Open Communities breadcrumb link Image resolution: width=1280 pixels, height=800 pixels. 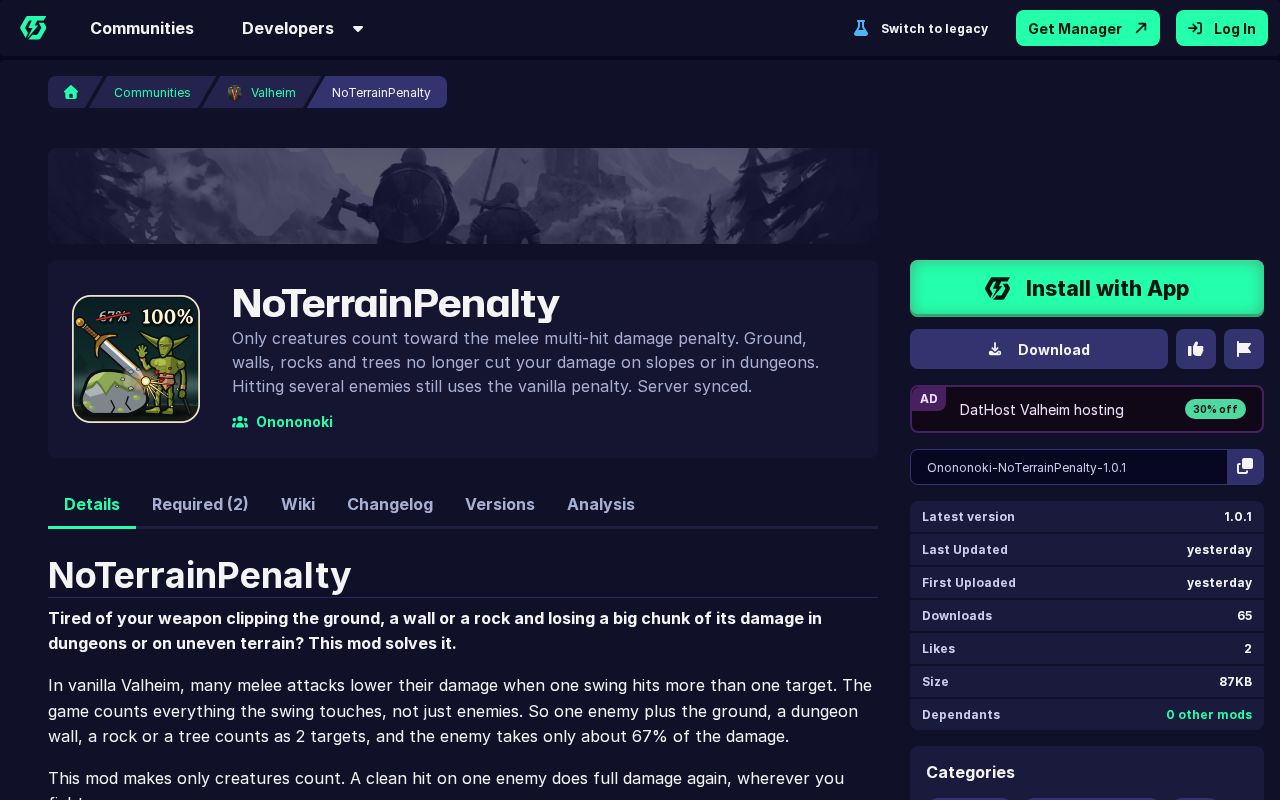(152, 92)
